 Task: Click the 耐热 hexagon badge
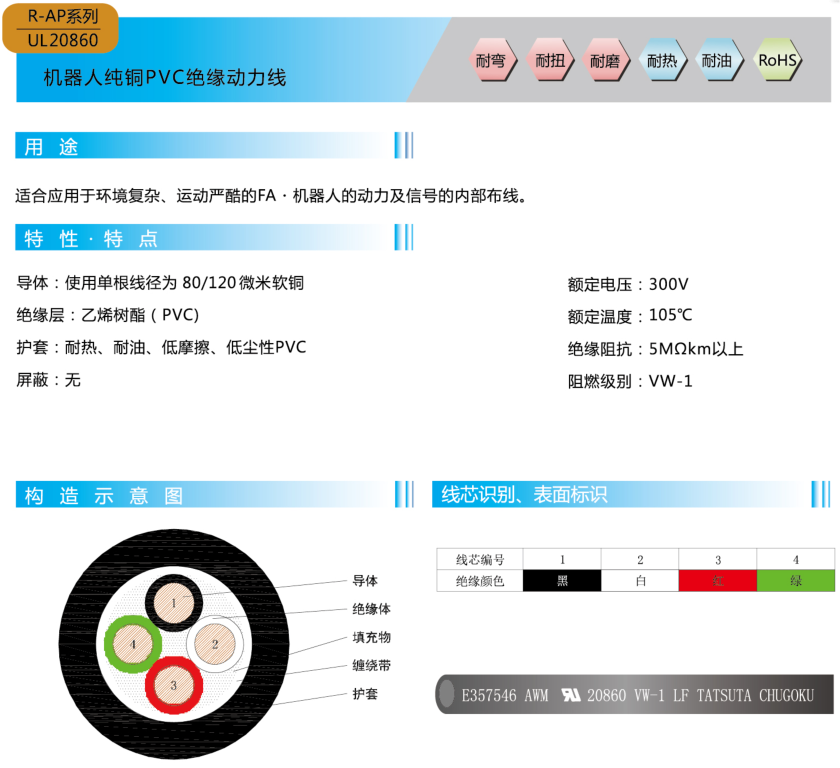[x=661, y=61]
